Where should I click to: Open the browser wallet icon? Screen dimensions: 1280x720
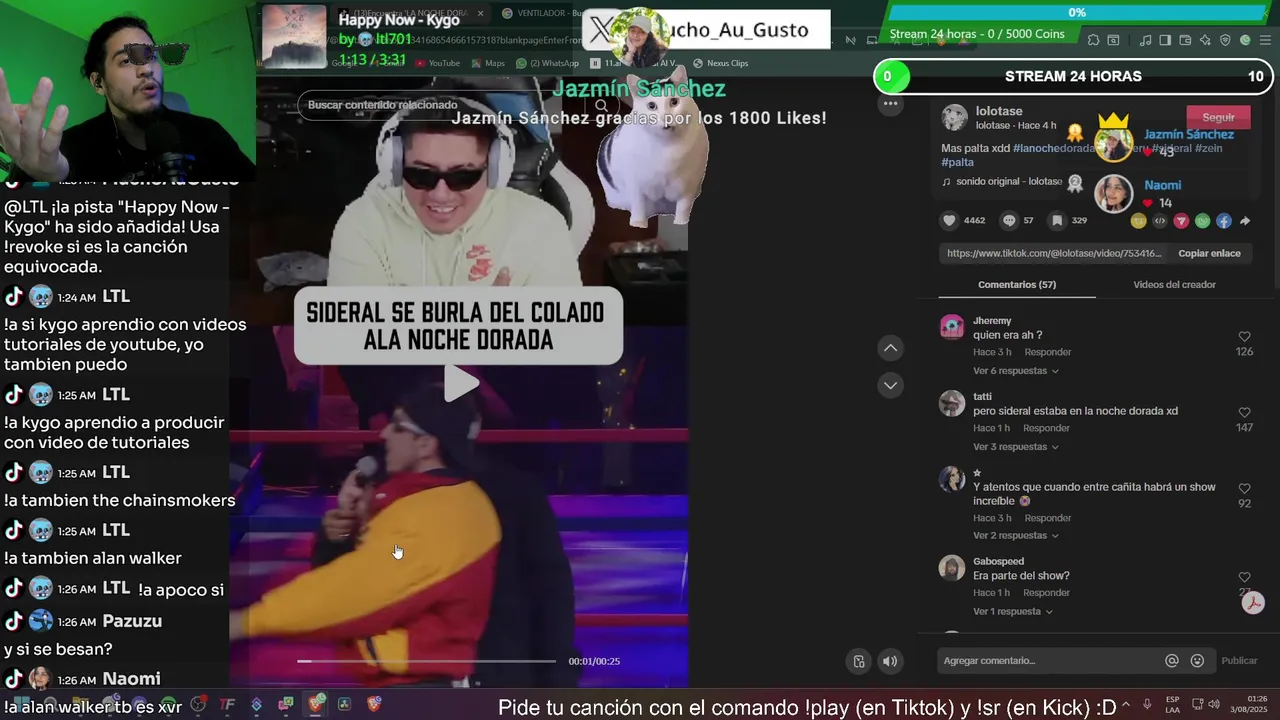point(1186,40)
